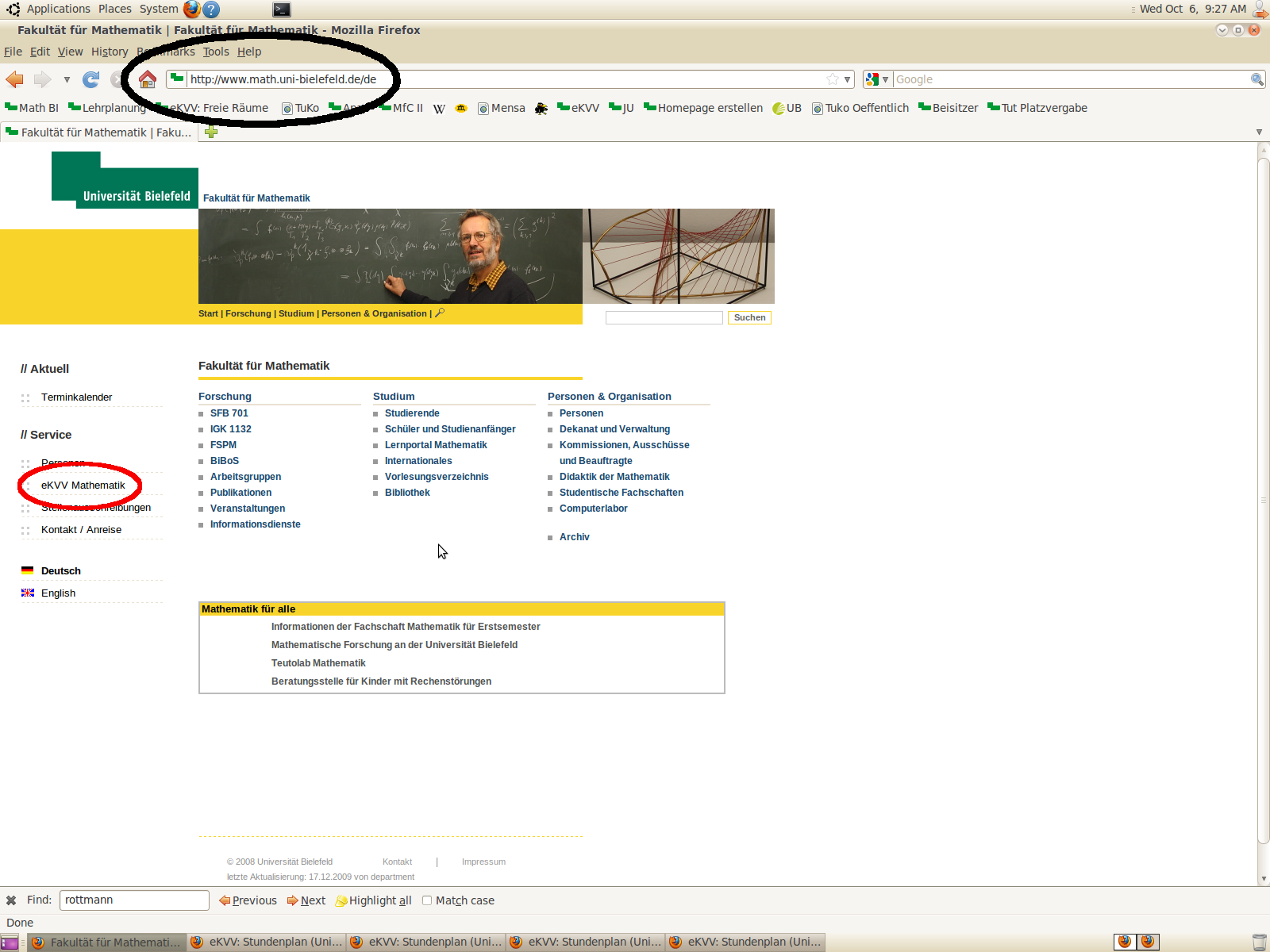1270x952 pixels.
Task: Open the Mensa bookmark
Action: (x=502, y=108)
